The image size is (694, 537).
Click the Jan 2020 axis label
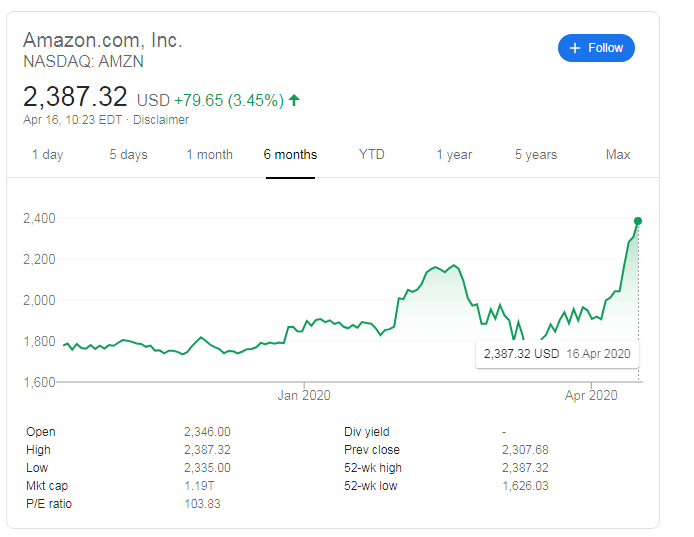[x=302, y=396]
